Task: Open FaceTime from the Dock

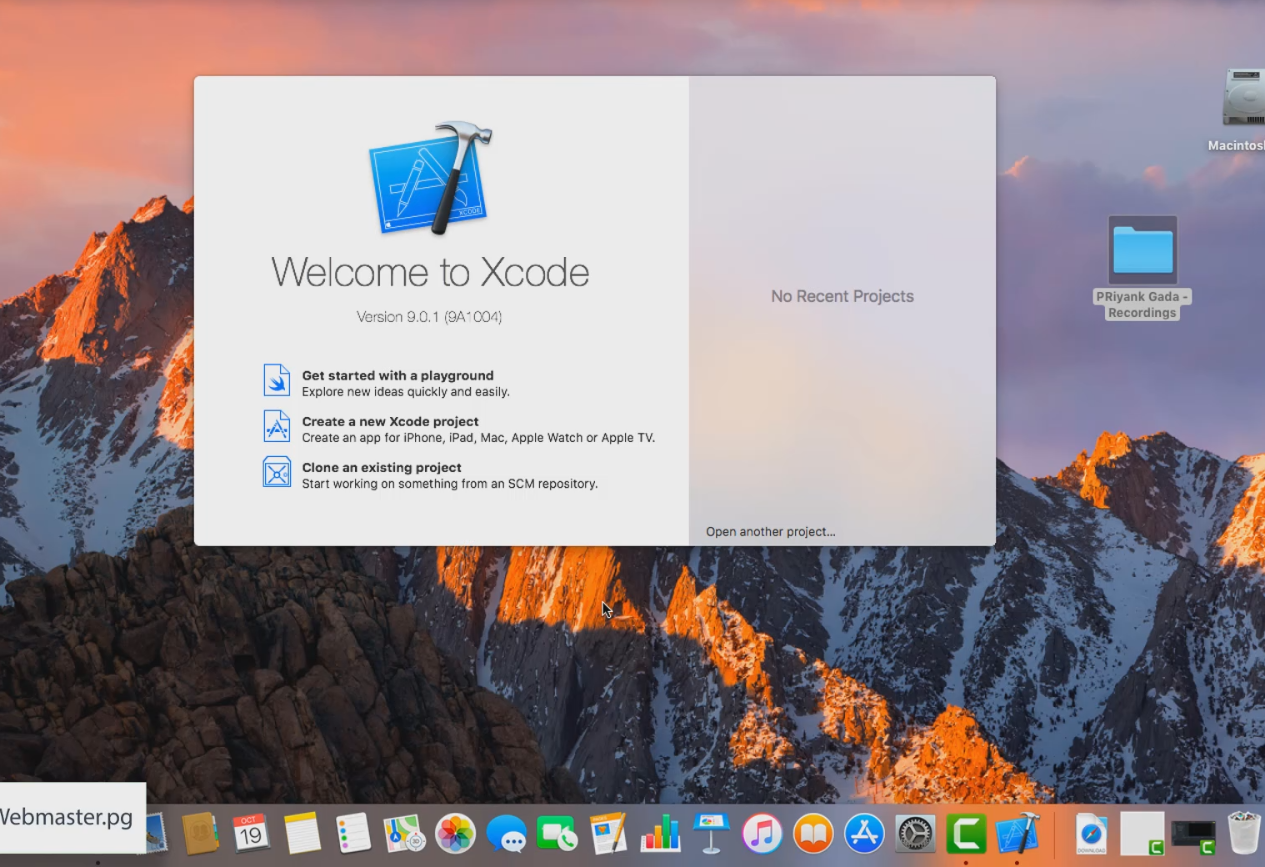Action: coord(557,833)
